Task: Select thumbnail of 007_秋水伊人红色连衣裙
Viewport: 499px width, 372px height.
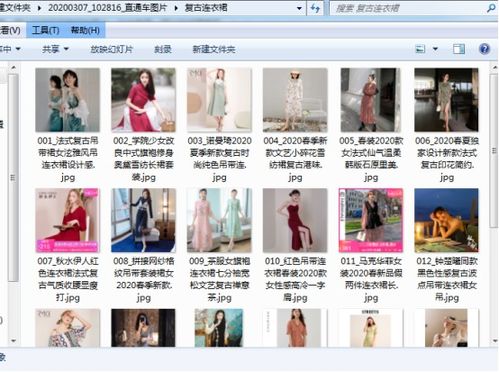Action: coord(68,220)
